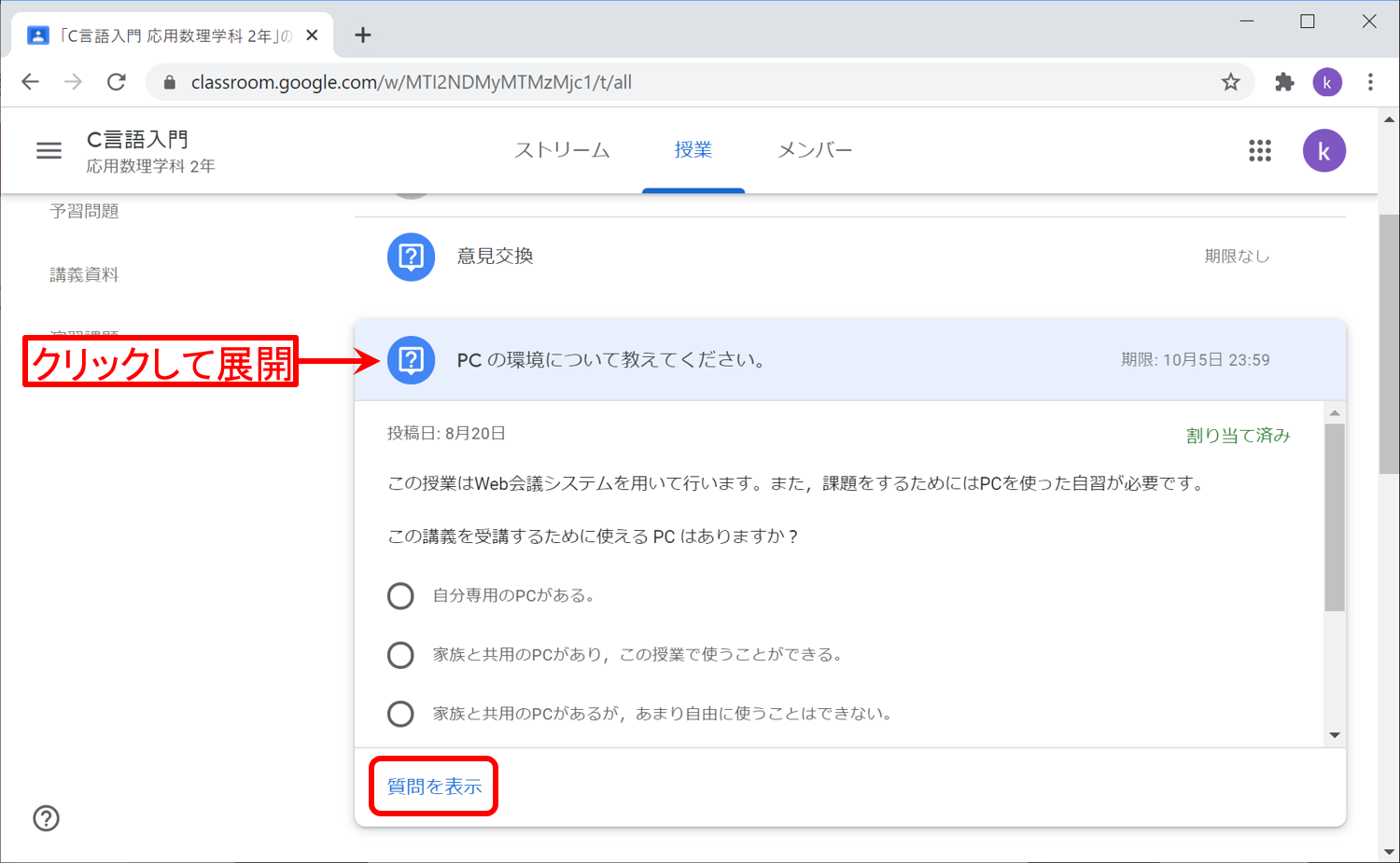Screen dimensions: 1400x863
Task: Minimize the Chrome window
Action: click(x=1246, y=21)
